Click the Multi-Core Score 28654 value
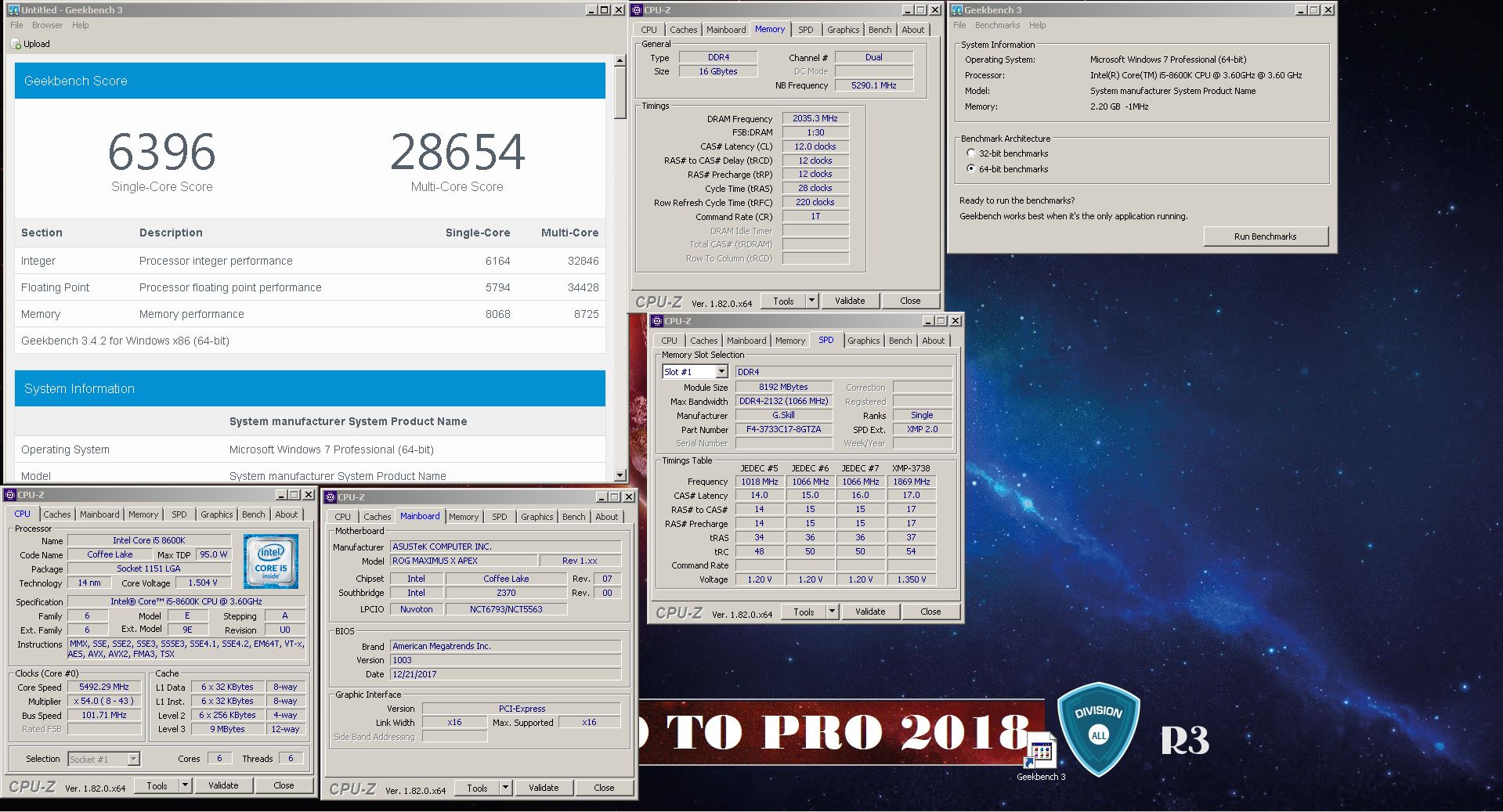 (457, 152)
